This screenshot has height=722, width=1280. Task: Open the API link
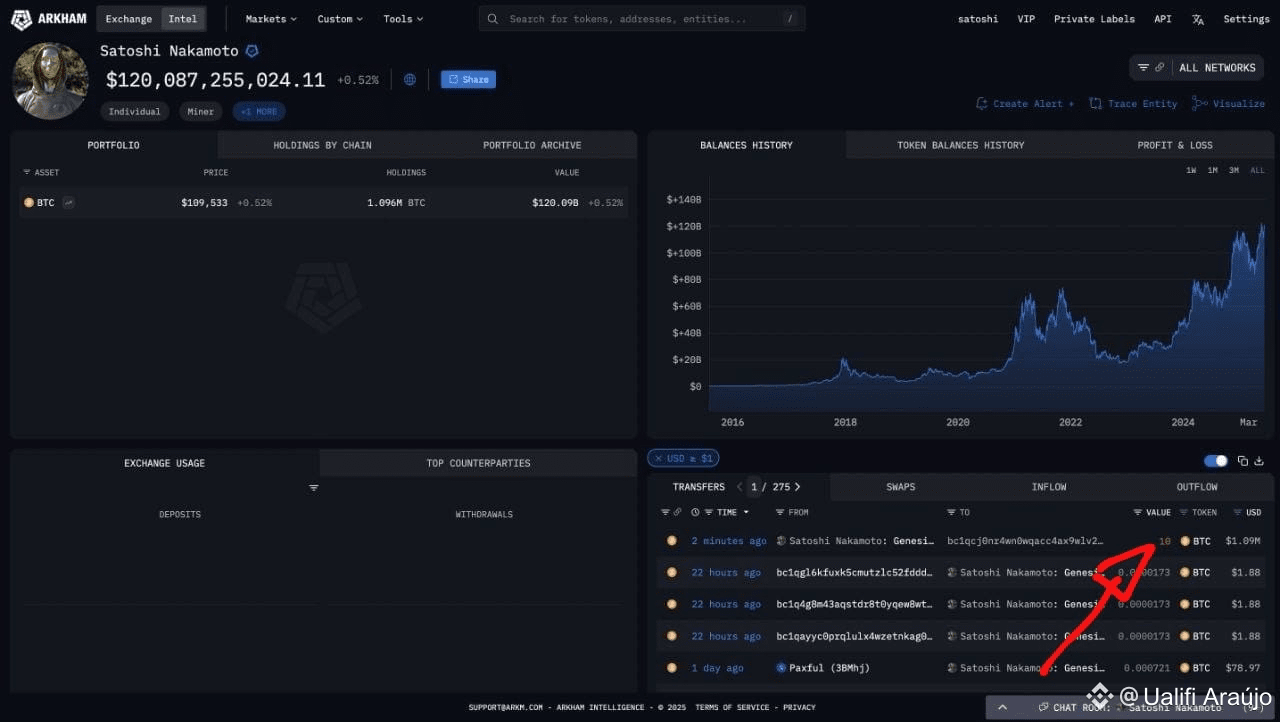tap(1162, 19)
